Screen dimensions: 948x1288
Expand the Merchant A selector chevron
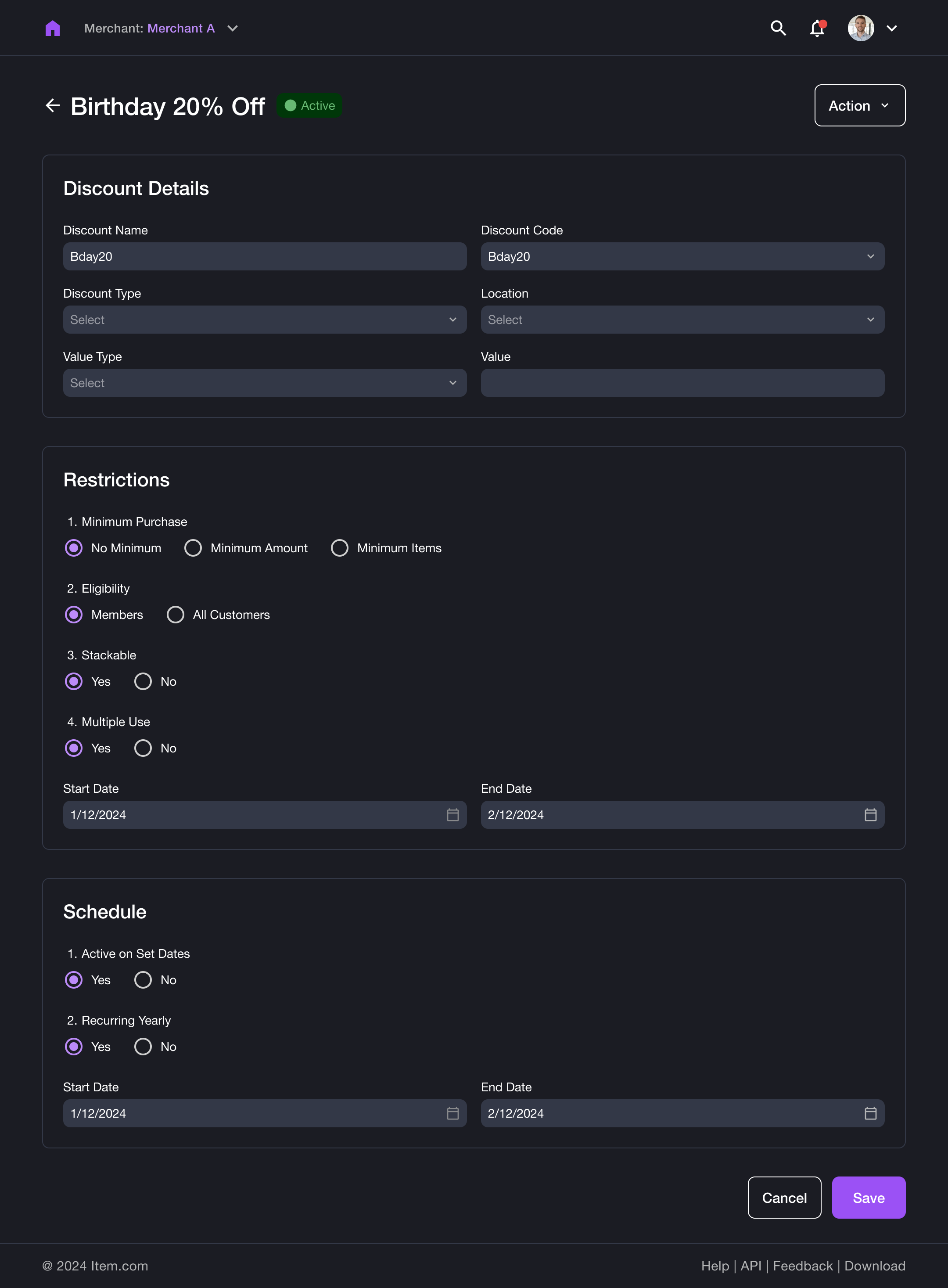tap(233, 28)
